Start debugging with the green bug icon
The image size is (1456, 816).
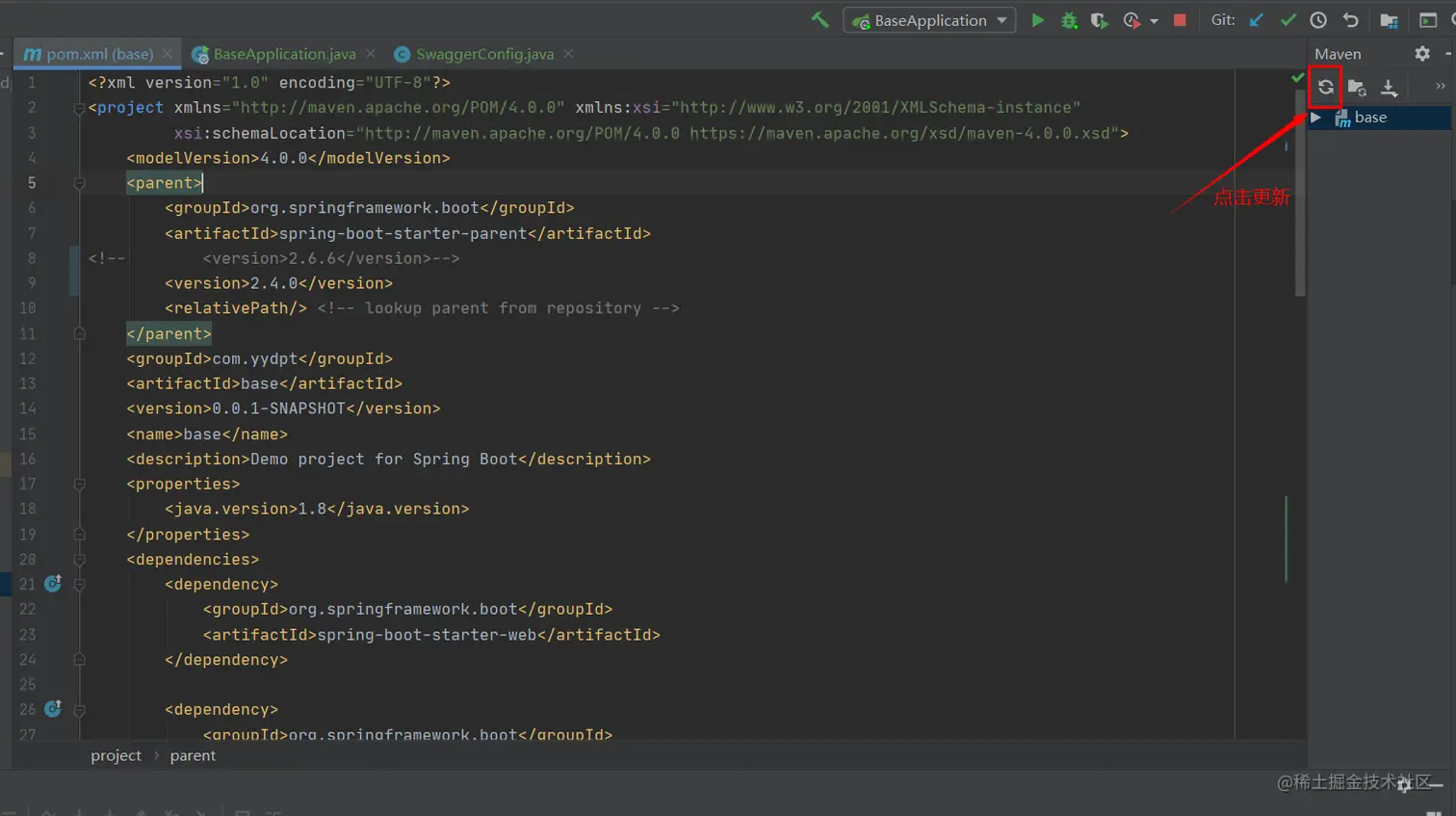click(1069, 20)
